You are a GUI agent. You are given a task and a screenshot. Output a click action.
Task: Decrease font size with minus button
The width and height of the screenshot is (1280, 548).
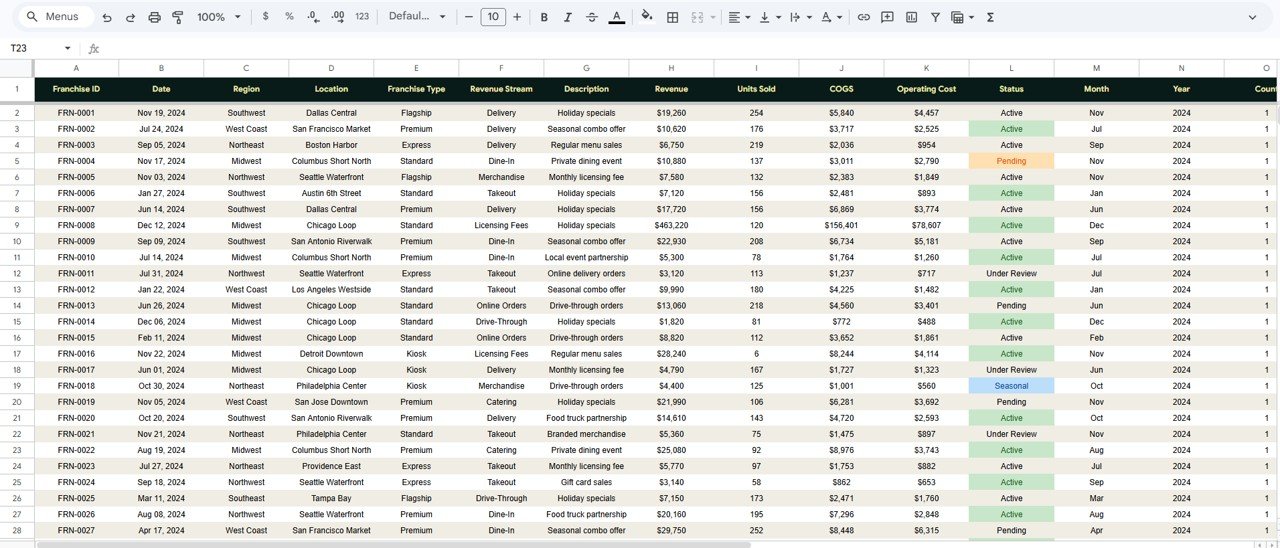point(468,17)
